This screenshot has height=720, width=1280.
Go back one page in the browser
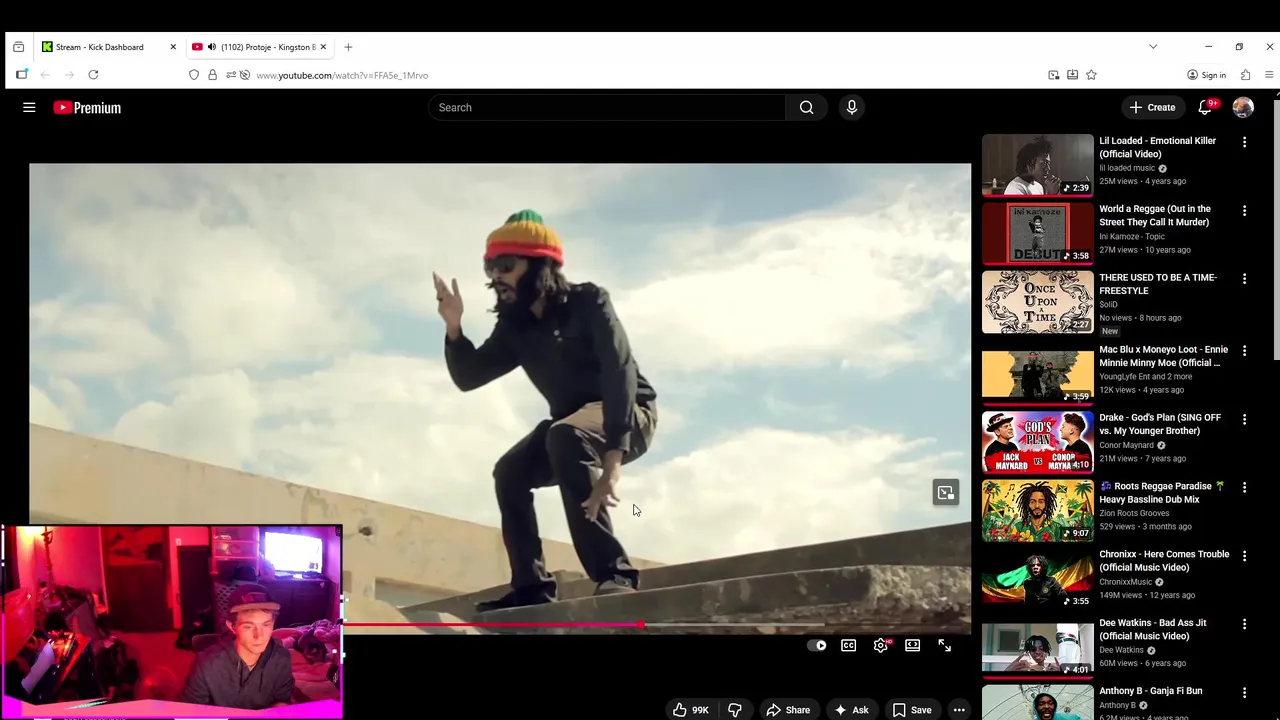45,75
